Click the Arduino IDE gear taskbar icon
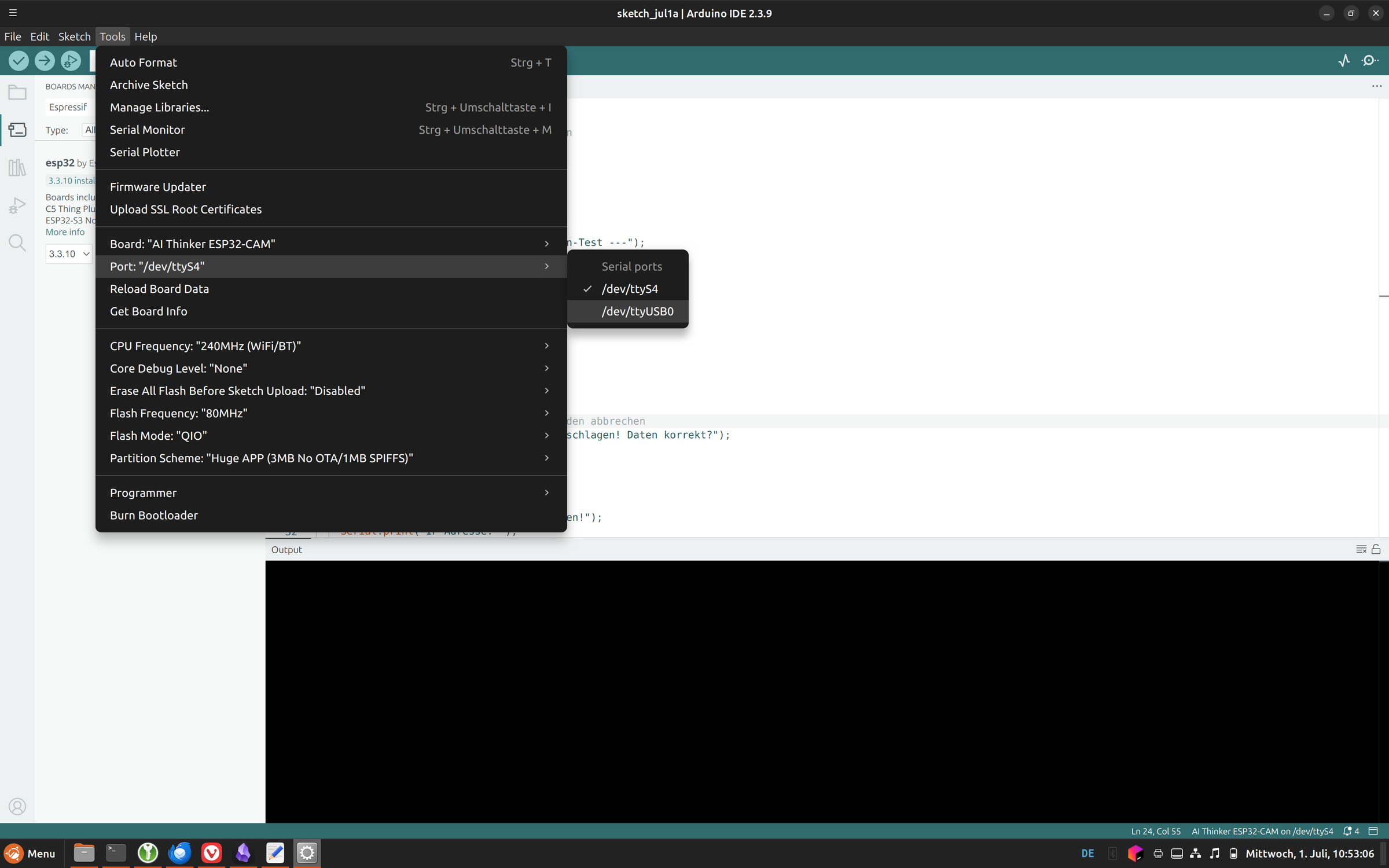The image size is (1389, 868). pos(307,853)
